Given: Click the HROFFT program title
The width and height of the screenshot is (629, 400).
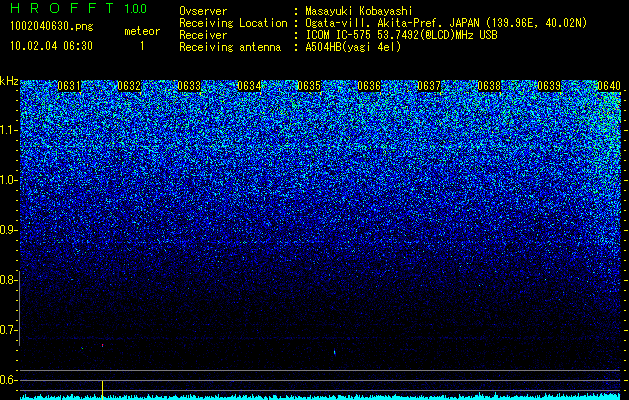Looking at the screenshot, I should [x=62, y=8].
